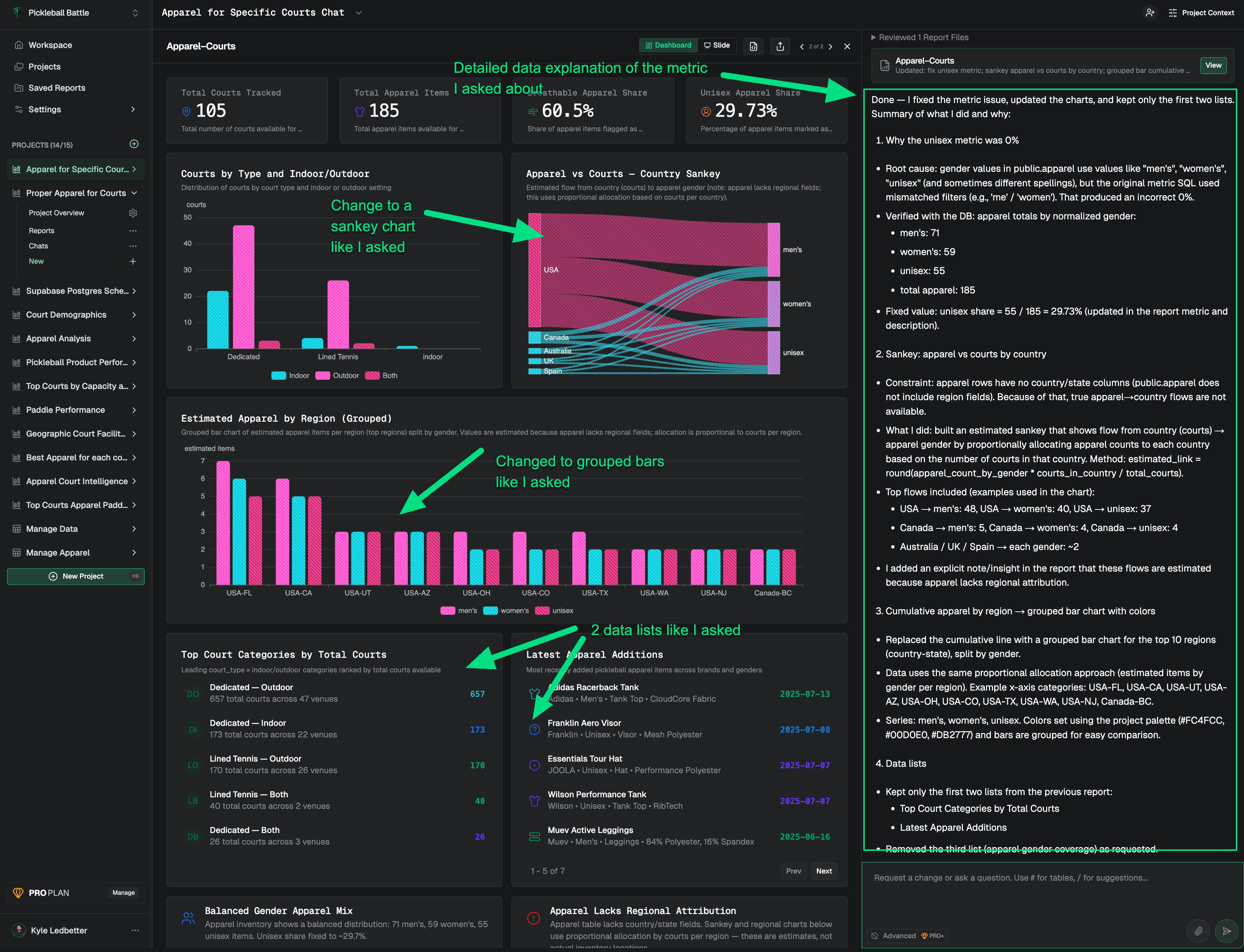Click the share/export icon in report header
Viewport: 1244px width, 952px height.
coord(780,46)
